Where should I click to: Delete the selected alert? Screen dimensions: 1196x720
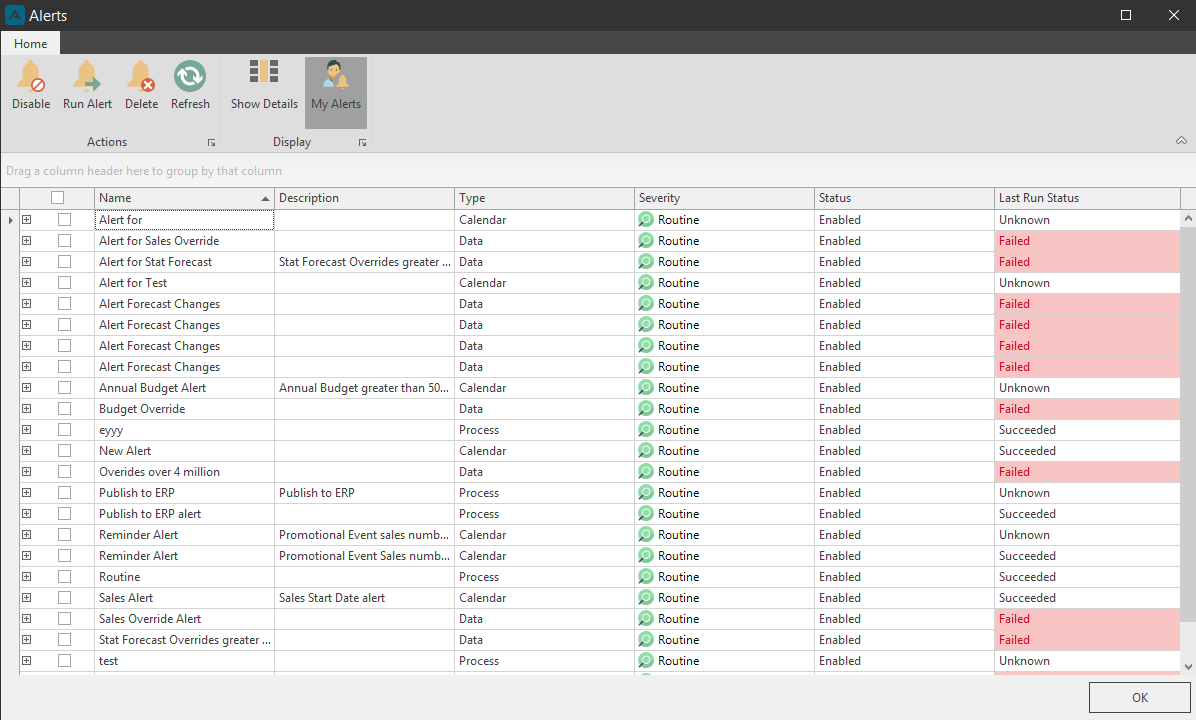click(x=141, y=85)
